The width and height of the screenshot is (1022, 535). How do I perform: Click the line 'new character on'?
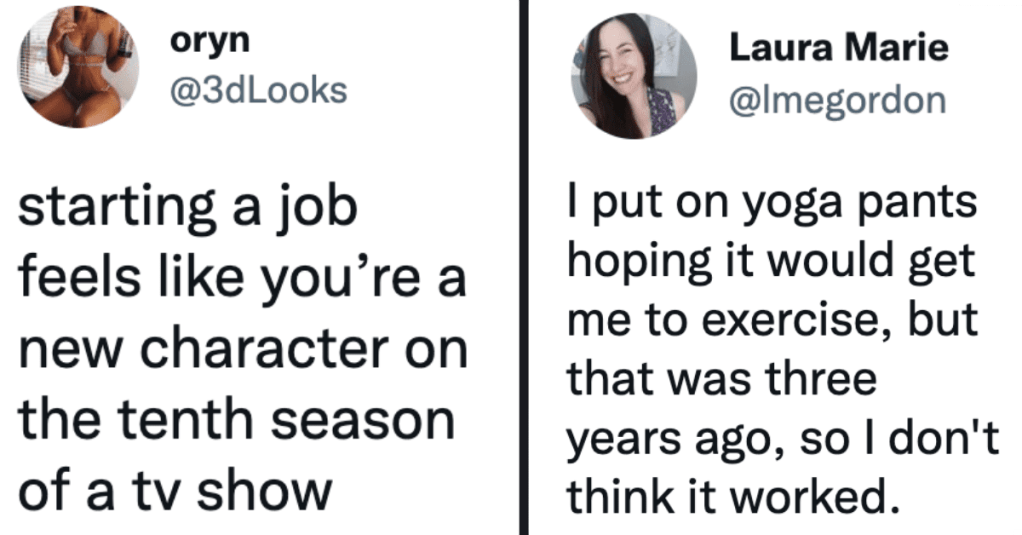tap(243, 351)
